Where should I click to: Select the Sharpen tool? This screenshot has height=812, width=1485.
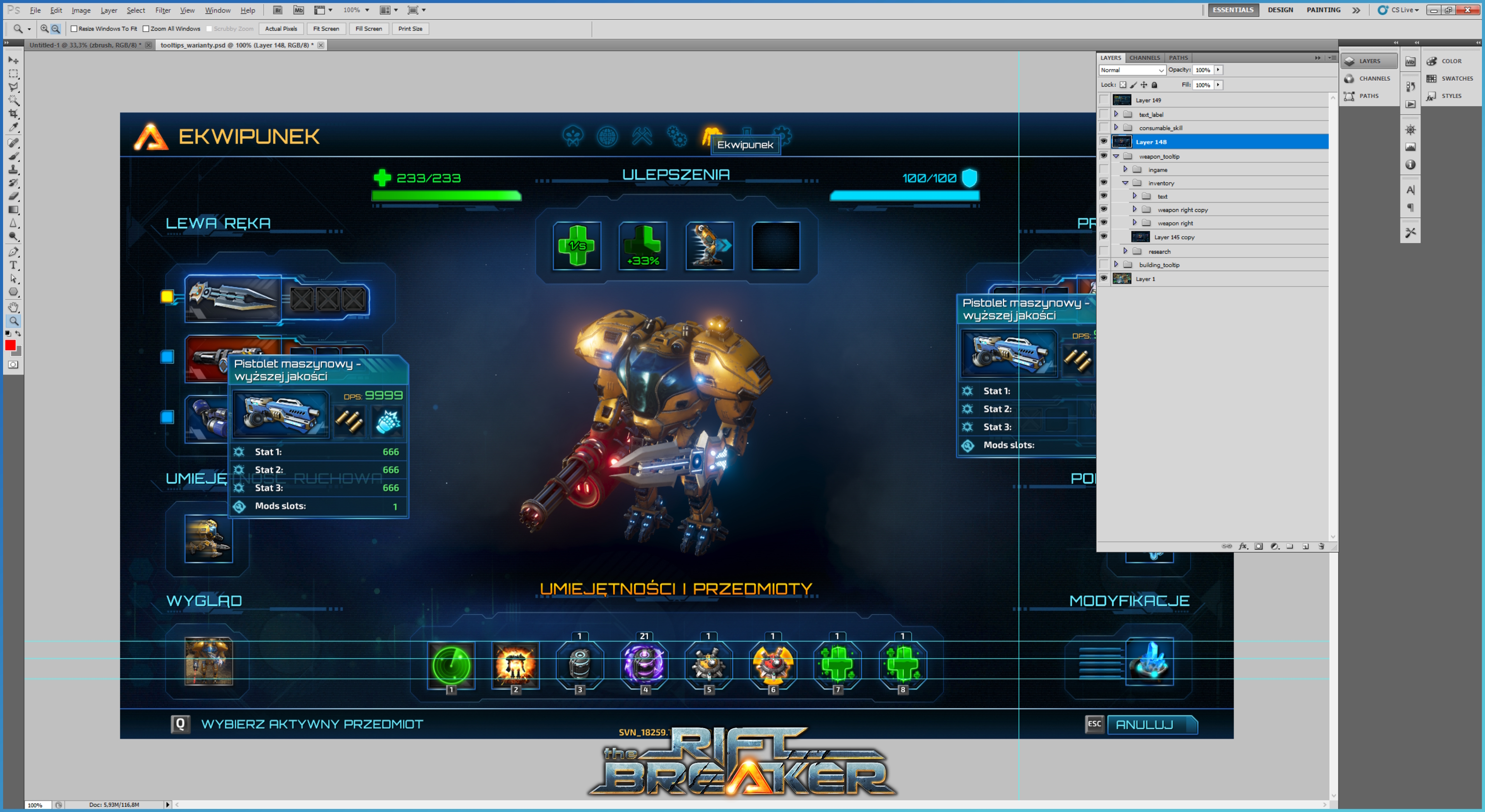(x=13, y=223)
